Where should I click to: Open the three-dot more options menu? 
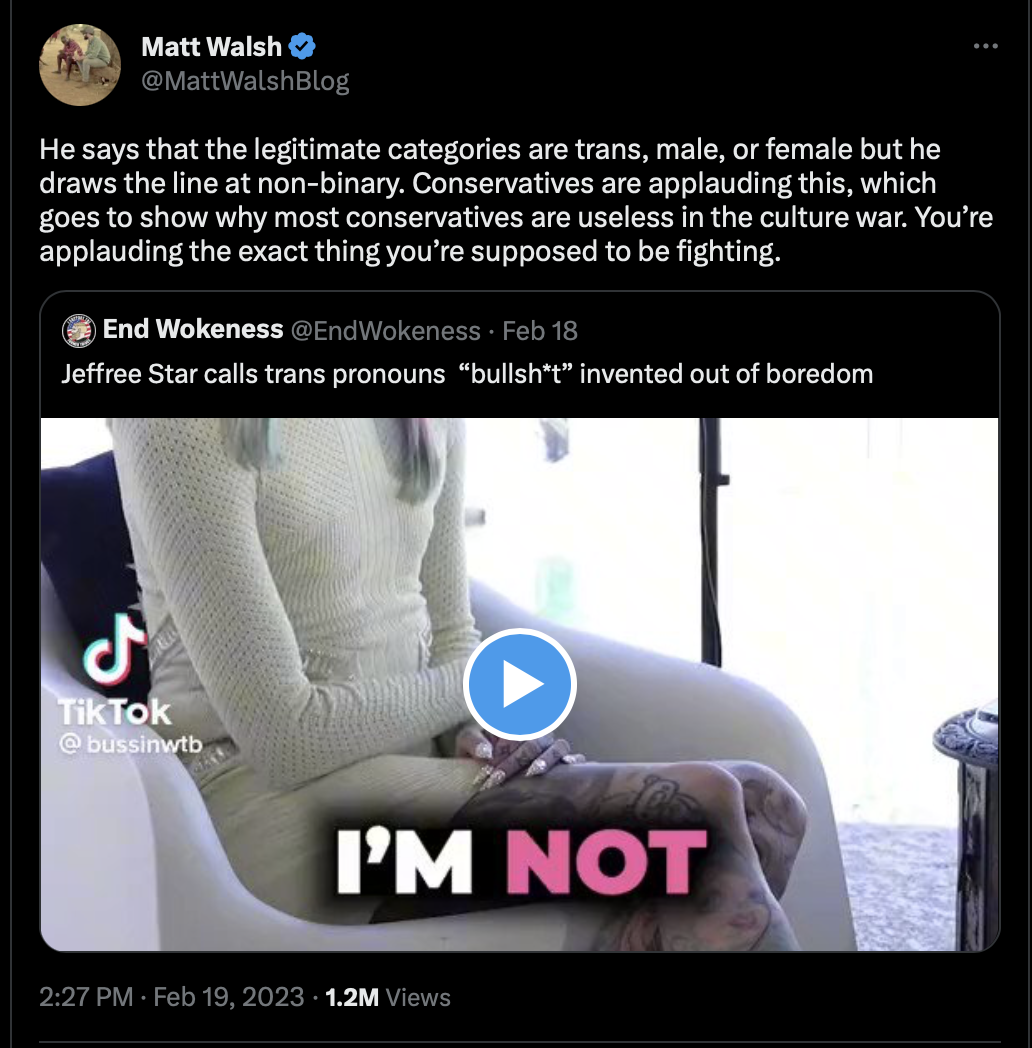coord(985,46)
